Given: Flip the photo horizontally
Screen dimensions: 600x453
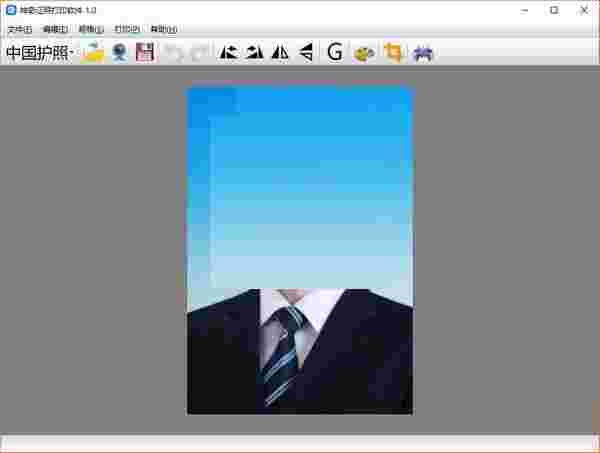Looking at the screenshot, I should (280, 52).
